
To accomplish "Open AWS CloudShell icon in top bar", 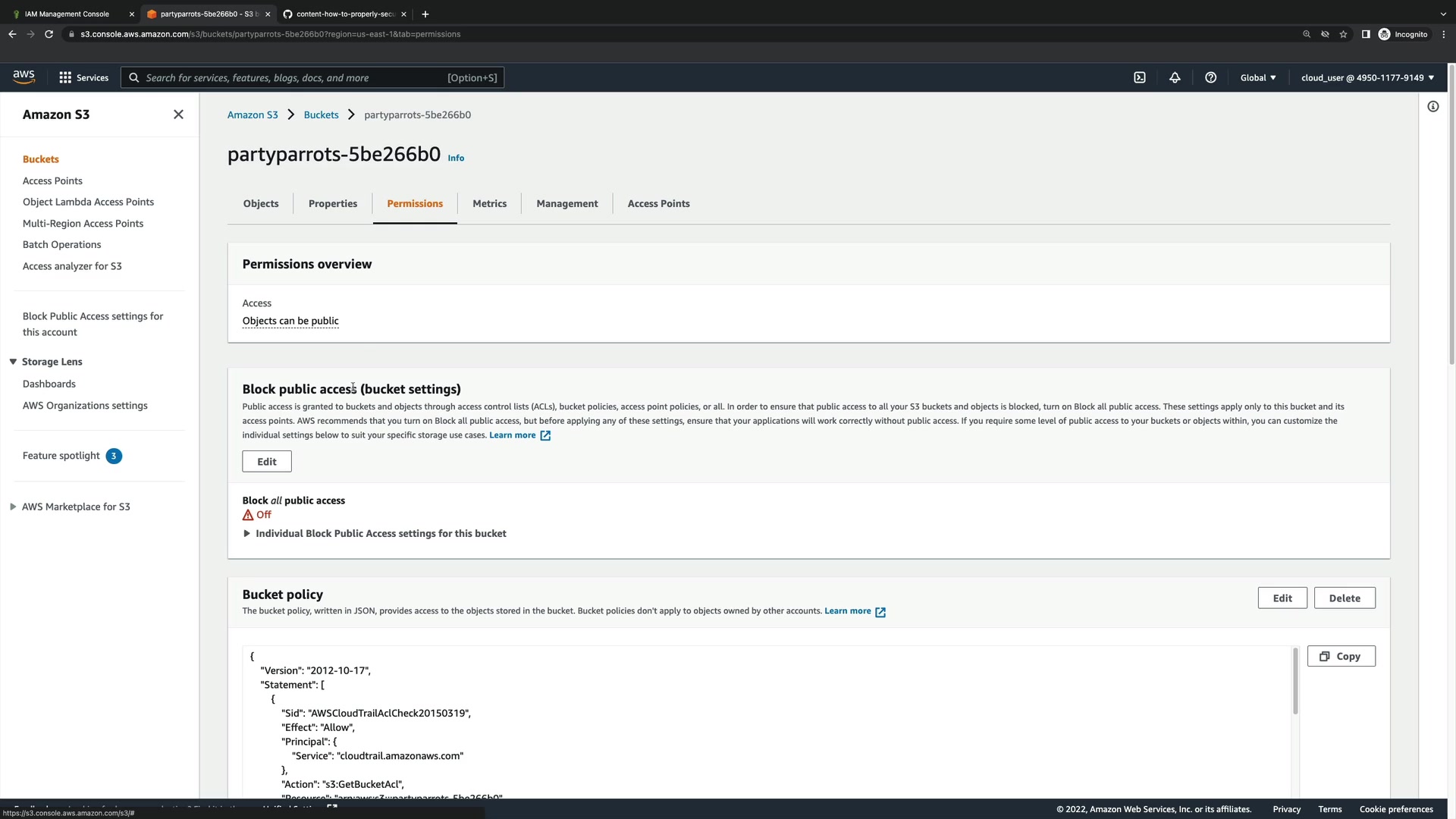I will click(x=1139, y=77).
